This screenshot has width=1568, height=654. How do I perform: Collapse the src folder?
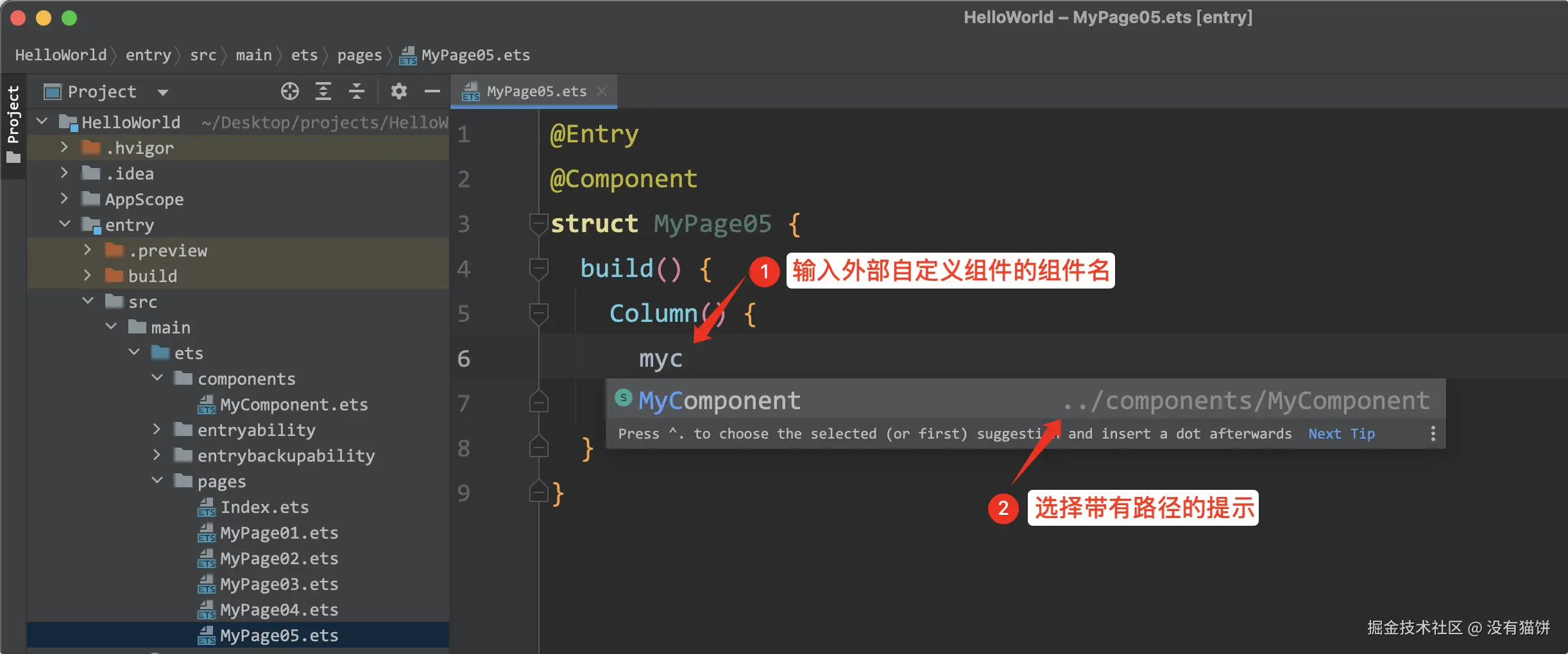coord(88,301)
